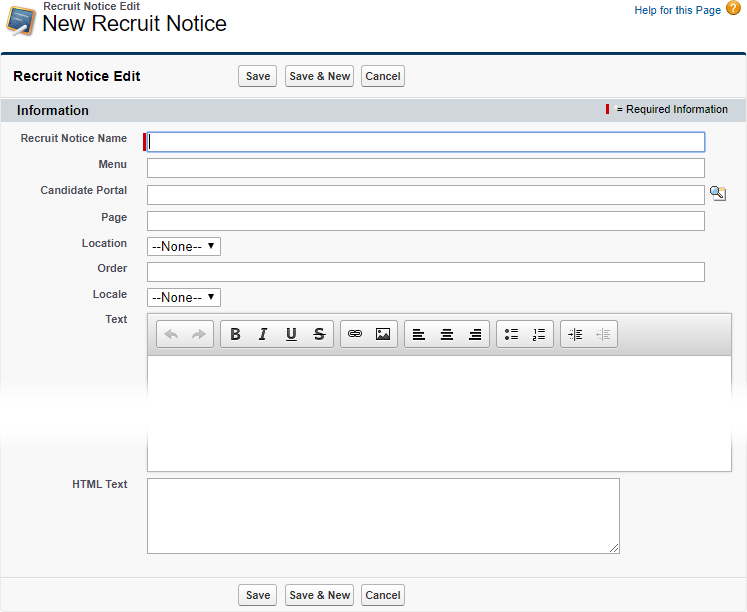The image size is (747, 612).
Task: Click the Bold formatting icon
Action: [235, 334]
